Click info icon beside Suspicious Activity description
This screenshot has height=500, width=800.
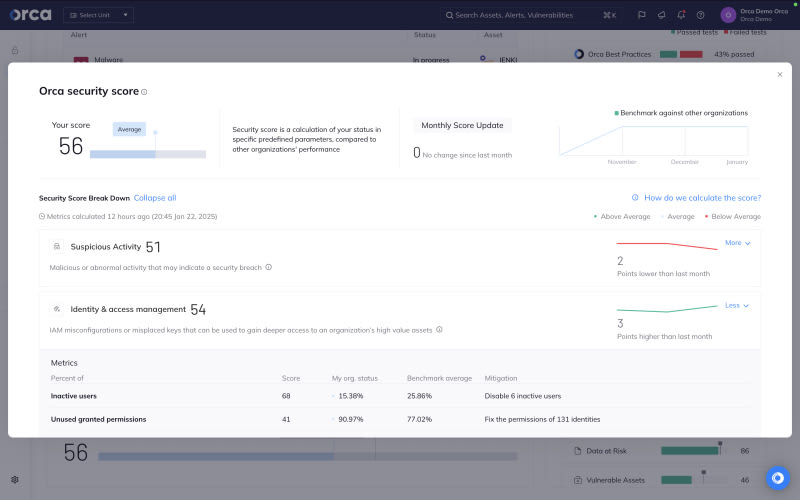[x=268, y=267]
